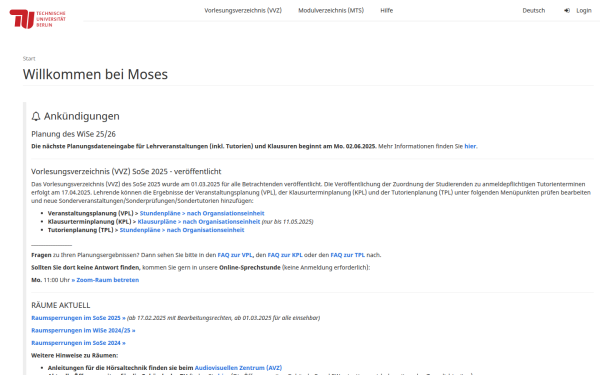Open the Vorlesungsverzeichnis (VVZ) menu
Image resolution: width=600 pixels, height=375 pixels.
point(243,10)
